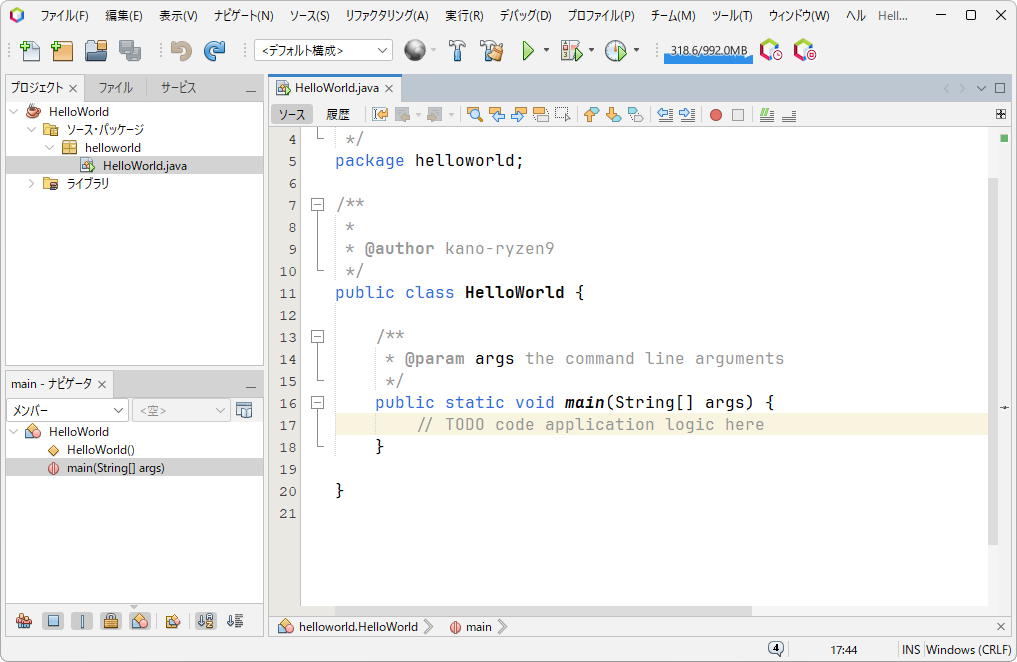The height and width of the screenshot is (662, 1017).
Task: Click the Open Project toolbar icon
Action: coord(96,51)
